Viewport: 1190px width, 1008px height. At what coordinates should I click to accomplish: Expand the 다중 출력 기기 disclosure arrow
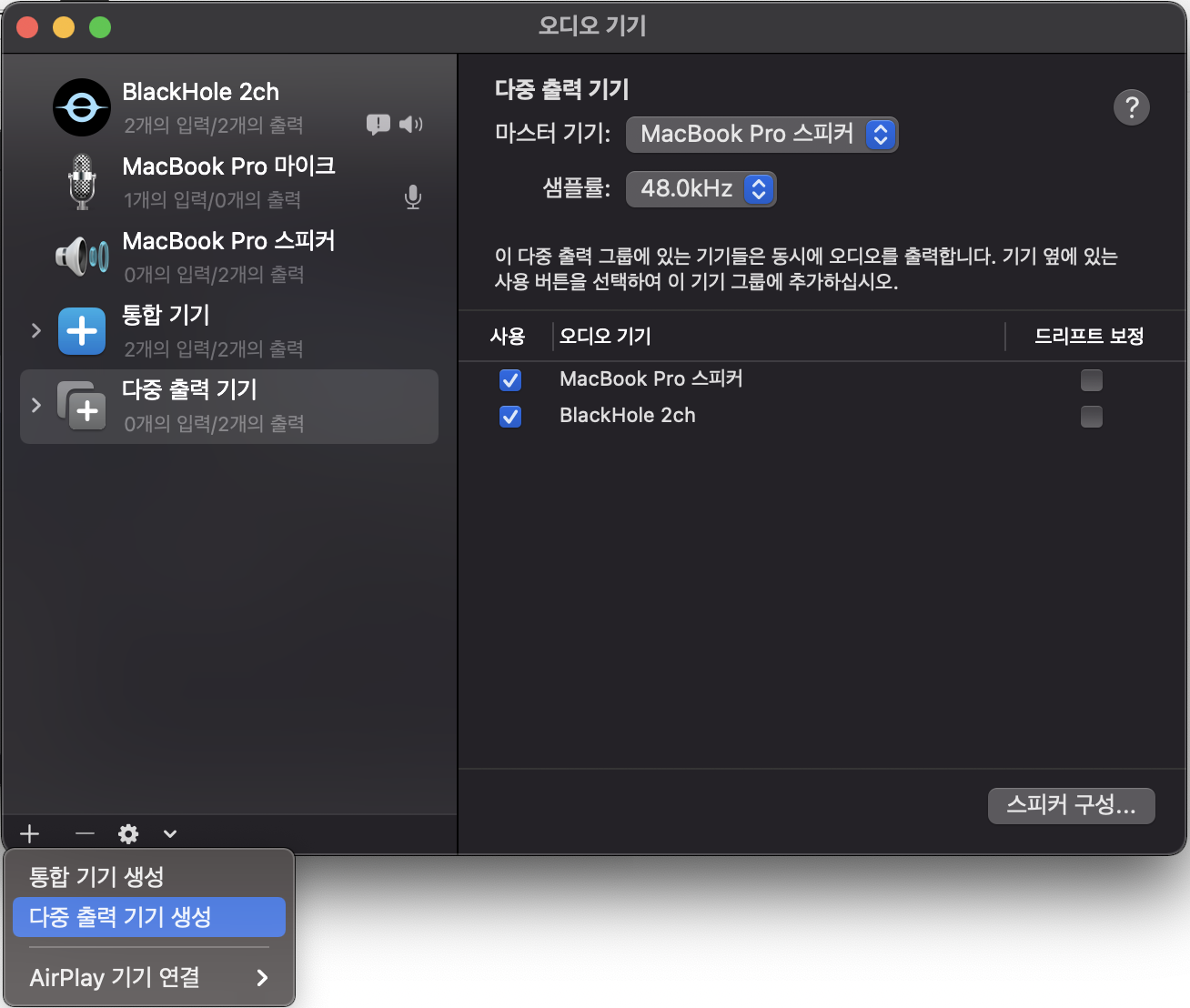point(36,405)
